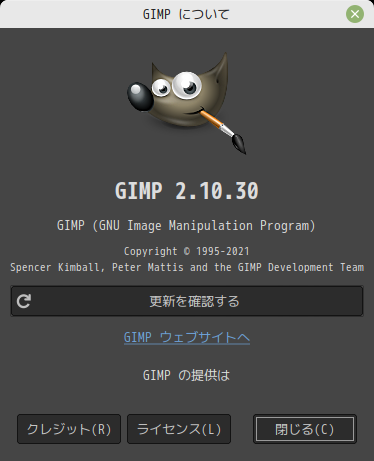The width and height of the screenshot is (374, 461).
Task: Dismiss dialog using 閉じる(C) button
Action: click(305, 429)
